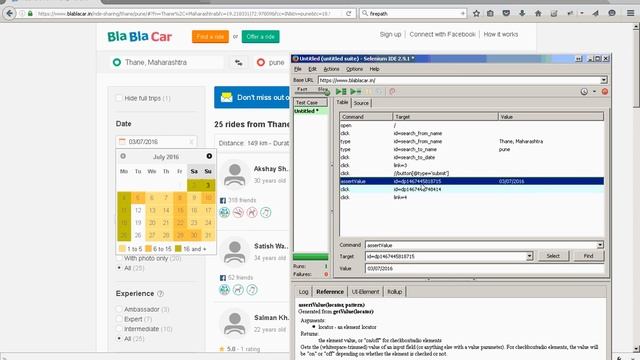Click the 16 and + legend color swatch
Viewport: 640px width, 360px height.
tap(178, 249)
